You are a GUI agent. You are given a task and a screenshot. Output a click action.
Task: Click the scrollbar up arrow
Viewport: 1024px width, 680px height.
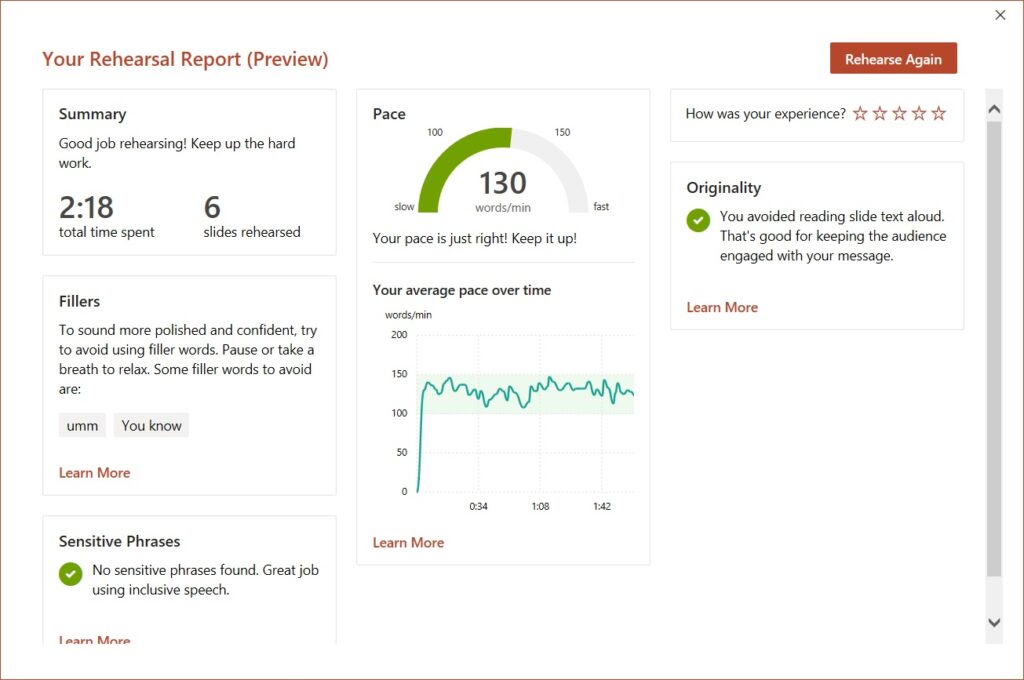994,108
